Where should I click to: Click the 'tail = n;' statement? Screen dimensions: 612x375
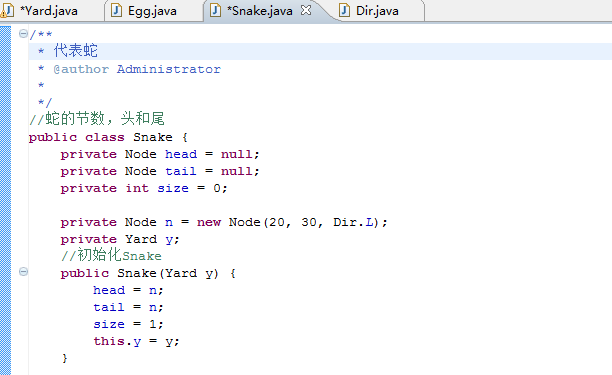[128, 307]
